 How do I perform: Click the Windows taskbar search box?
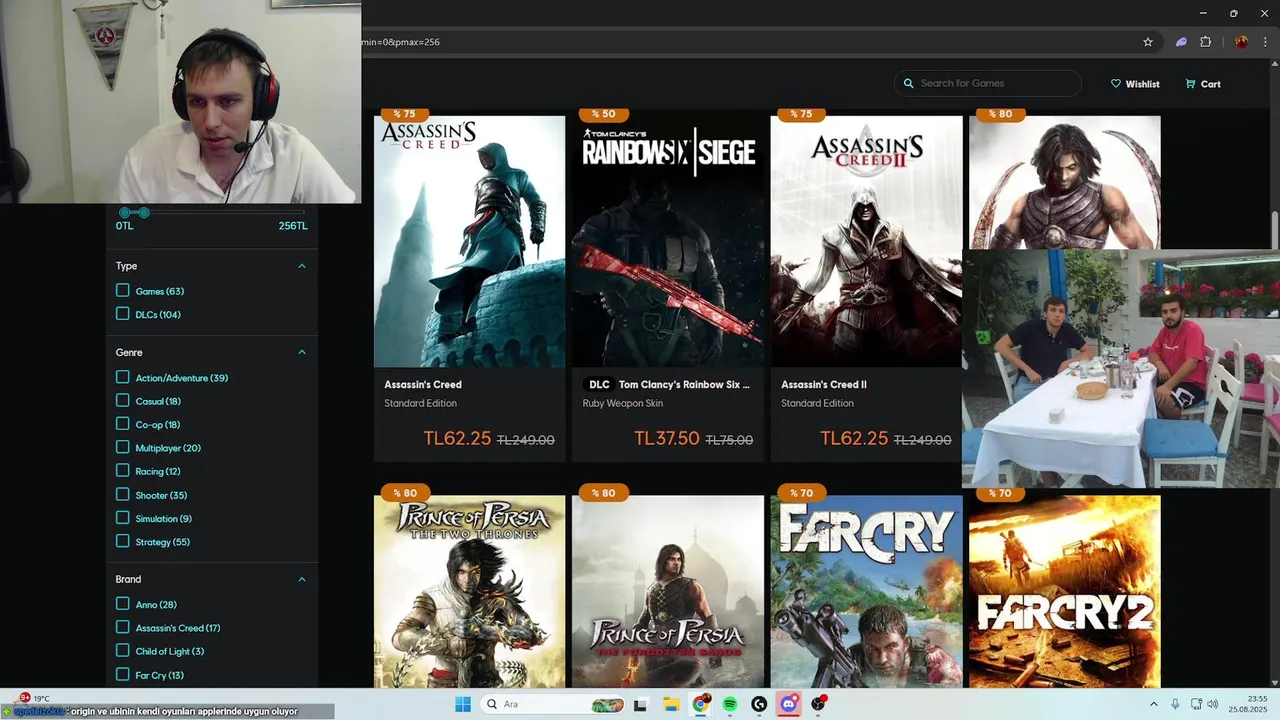553,704
